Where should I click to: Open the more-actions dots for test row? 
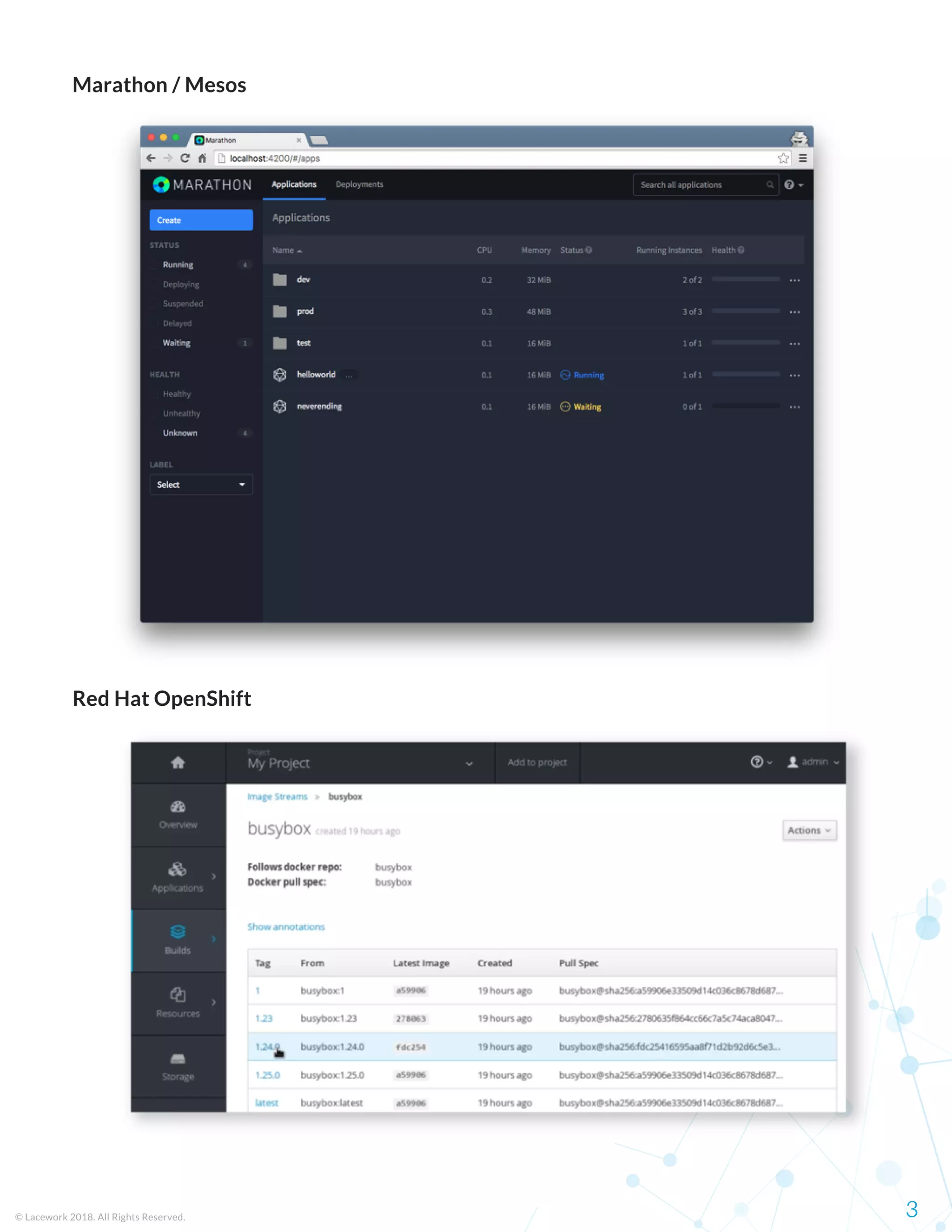pos(794,344)
